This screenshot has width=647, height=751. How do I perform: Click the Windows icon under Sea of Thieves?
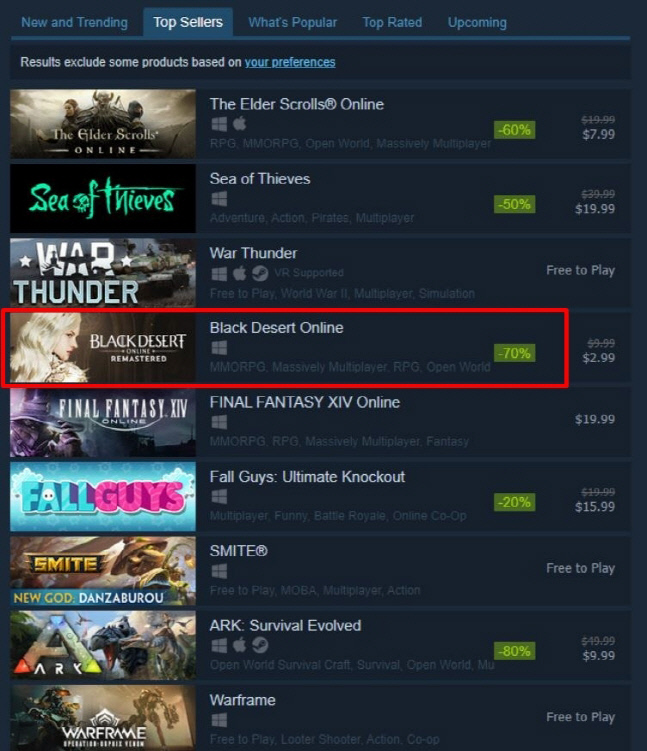coord(219,199)
